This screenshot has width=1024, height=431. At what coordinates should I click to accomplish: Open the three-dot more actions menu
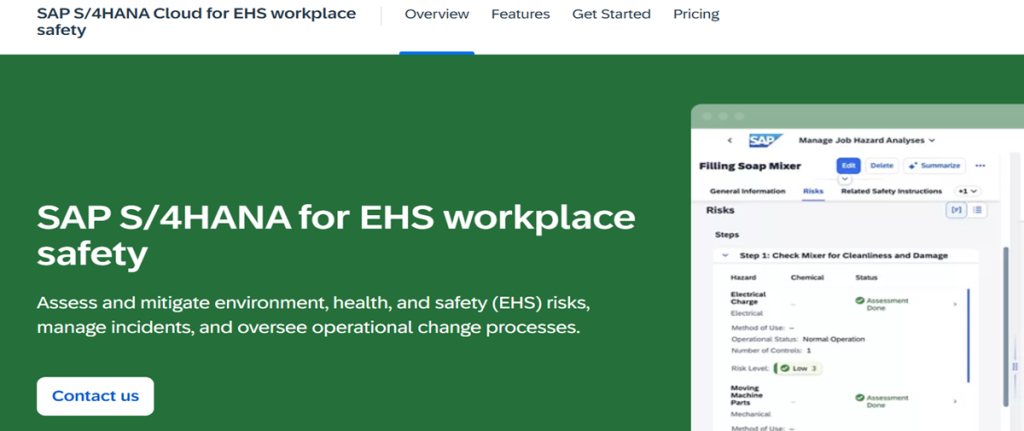pyautogui.click(x=980, y=166)
